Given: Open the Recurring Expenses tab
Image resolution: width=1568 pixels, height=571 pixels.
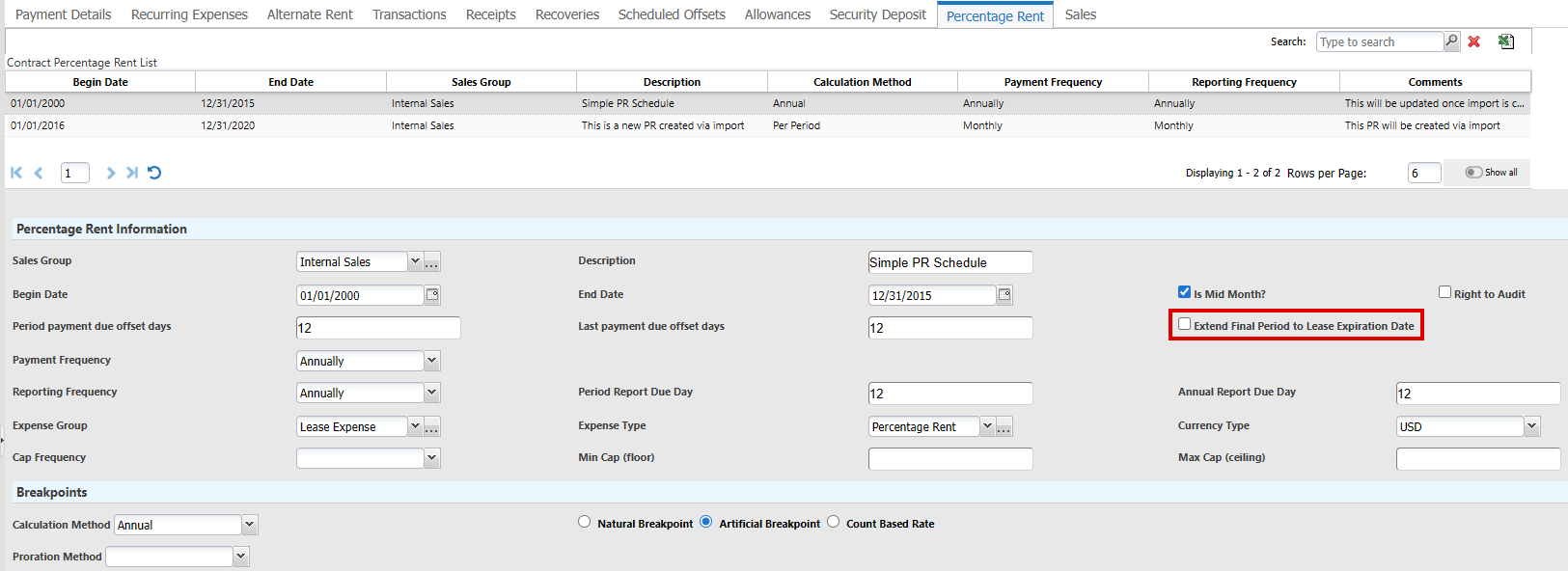Looking at the screenshot, I should tap(189, 14).
